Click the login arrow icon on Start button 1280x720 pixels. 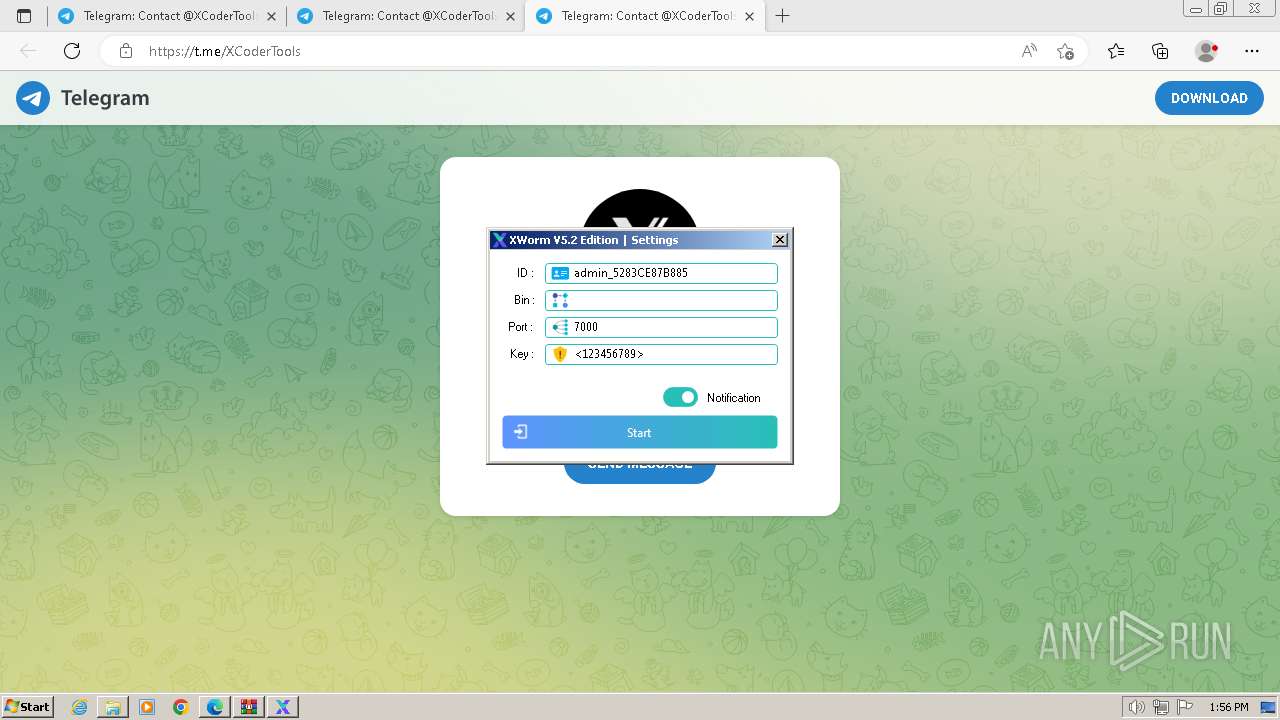[x=520, y=432]
